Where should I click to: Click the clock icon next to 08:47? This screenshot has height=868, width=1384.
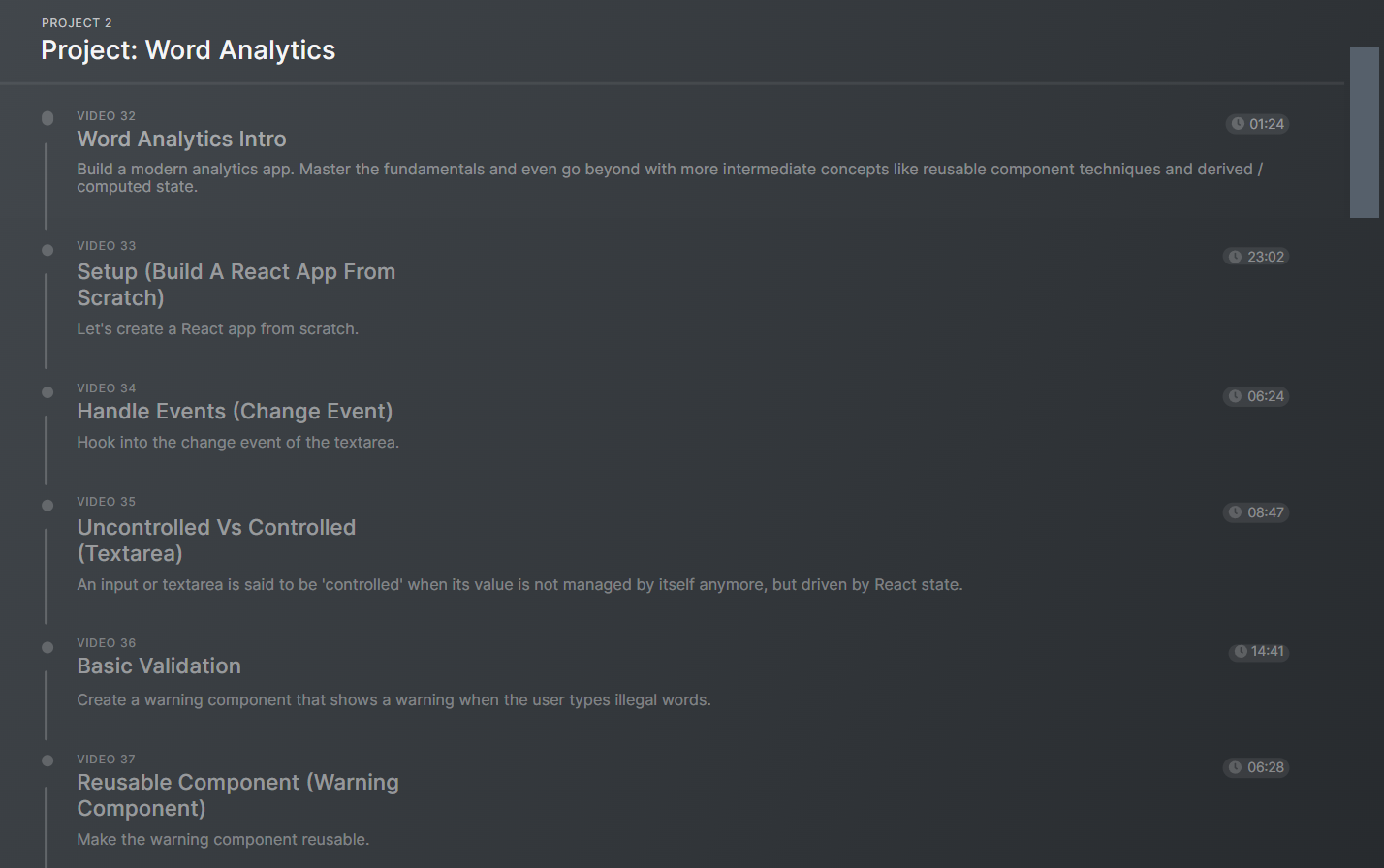[1235, 512]
